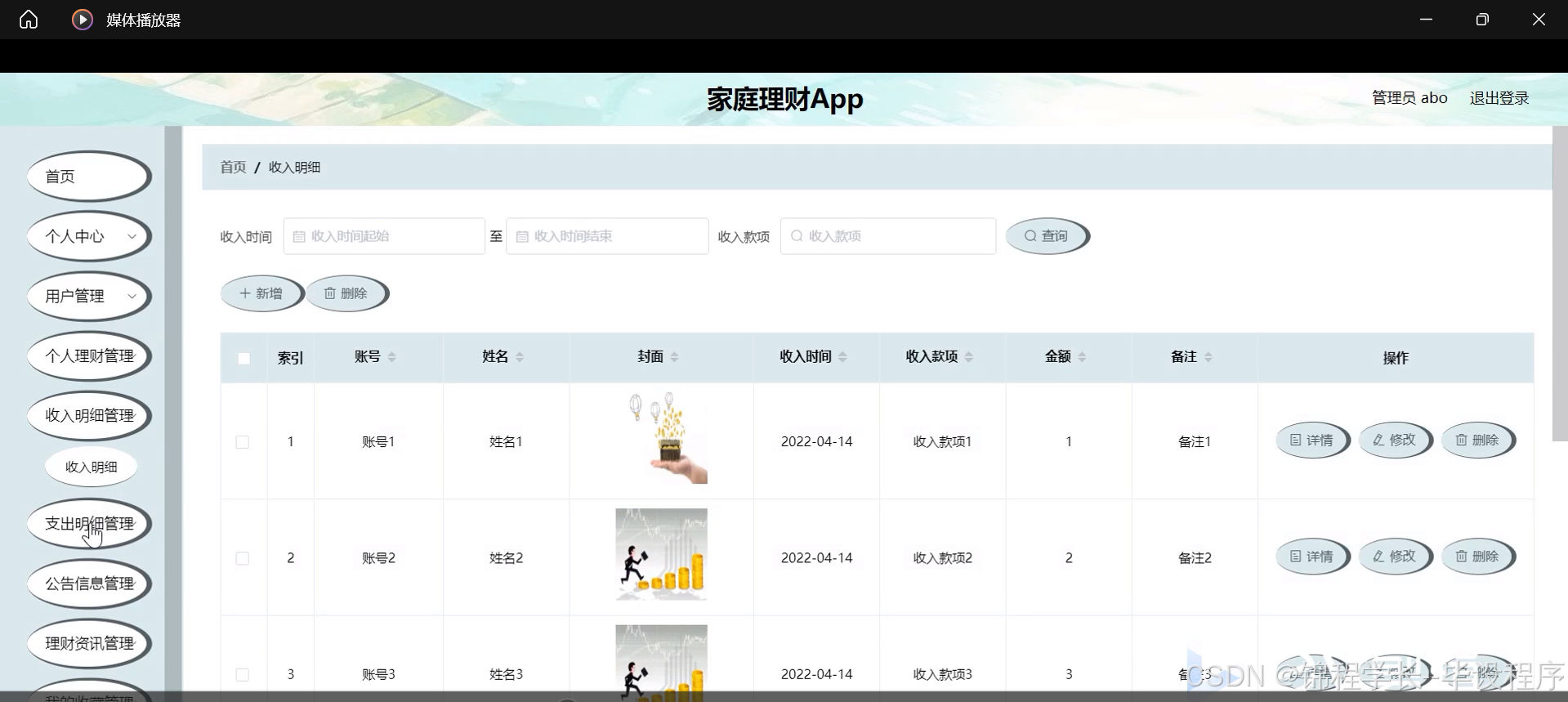
Task: Open 理财资讯管理 in the sidebar
Action: coord(89,643)
